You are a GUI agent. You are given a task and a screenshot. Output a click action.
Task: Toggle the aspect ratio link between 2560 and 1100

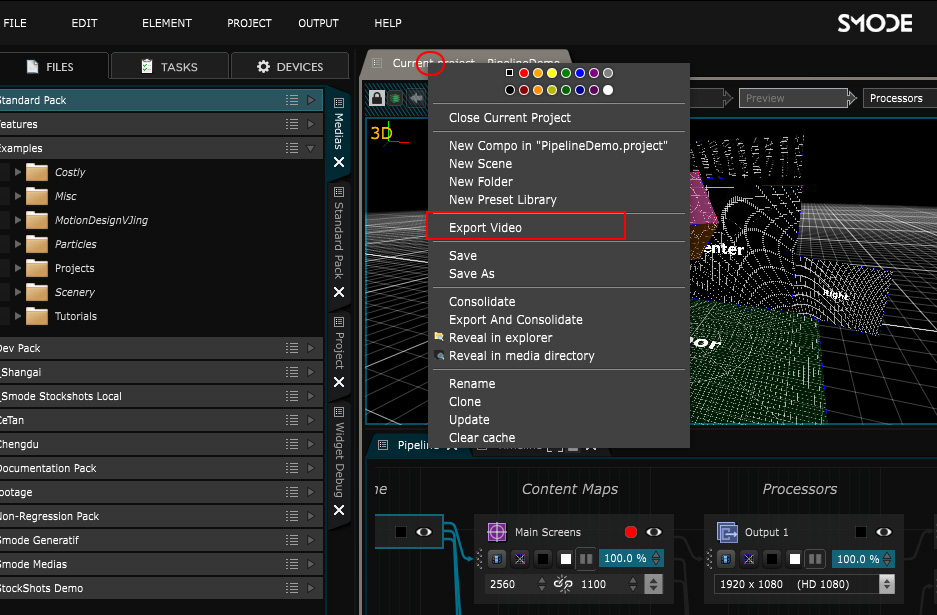point(563,584)
